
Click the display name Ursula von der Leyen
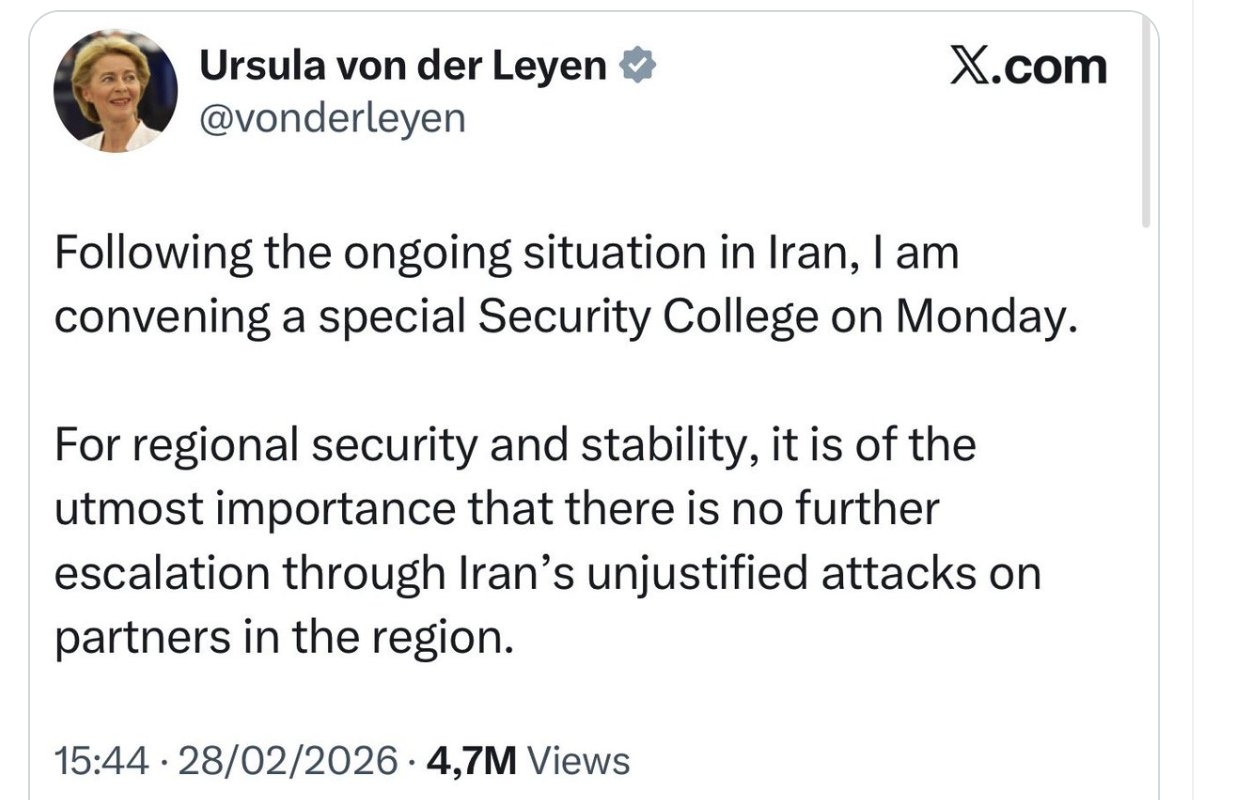(x=404, y=67)
